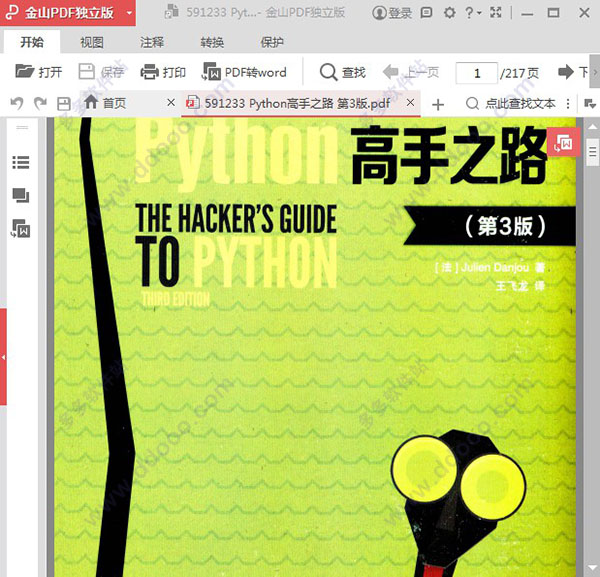Screen dimensions: 600x577
Task: Click the 保存 save button
Action: (101, 72)
